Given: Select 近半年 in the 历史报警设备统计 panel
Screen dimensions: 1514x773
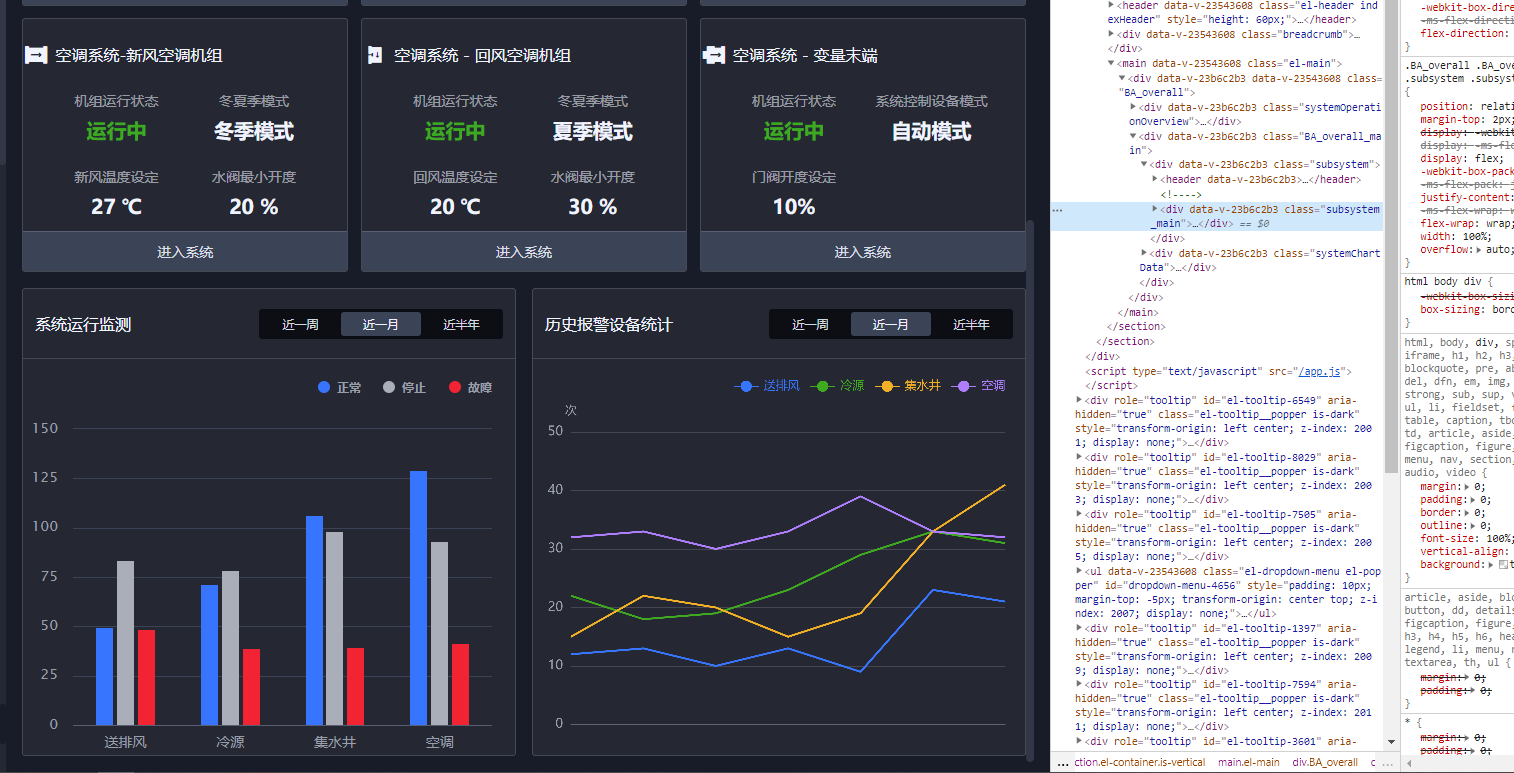Looking at the screenshot, I should 971,324.
